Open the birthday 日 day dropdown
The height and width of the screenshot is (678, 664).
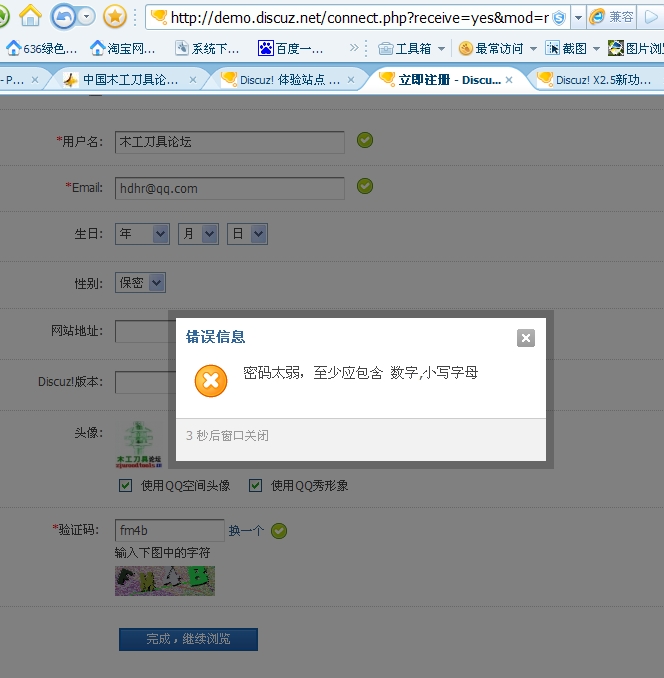click(x=247, y=234)
